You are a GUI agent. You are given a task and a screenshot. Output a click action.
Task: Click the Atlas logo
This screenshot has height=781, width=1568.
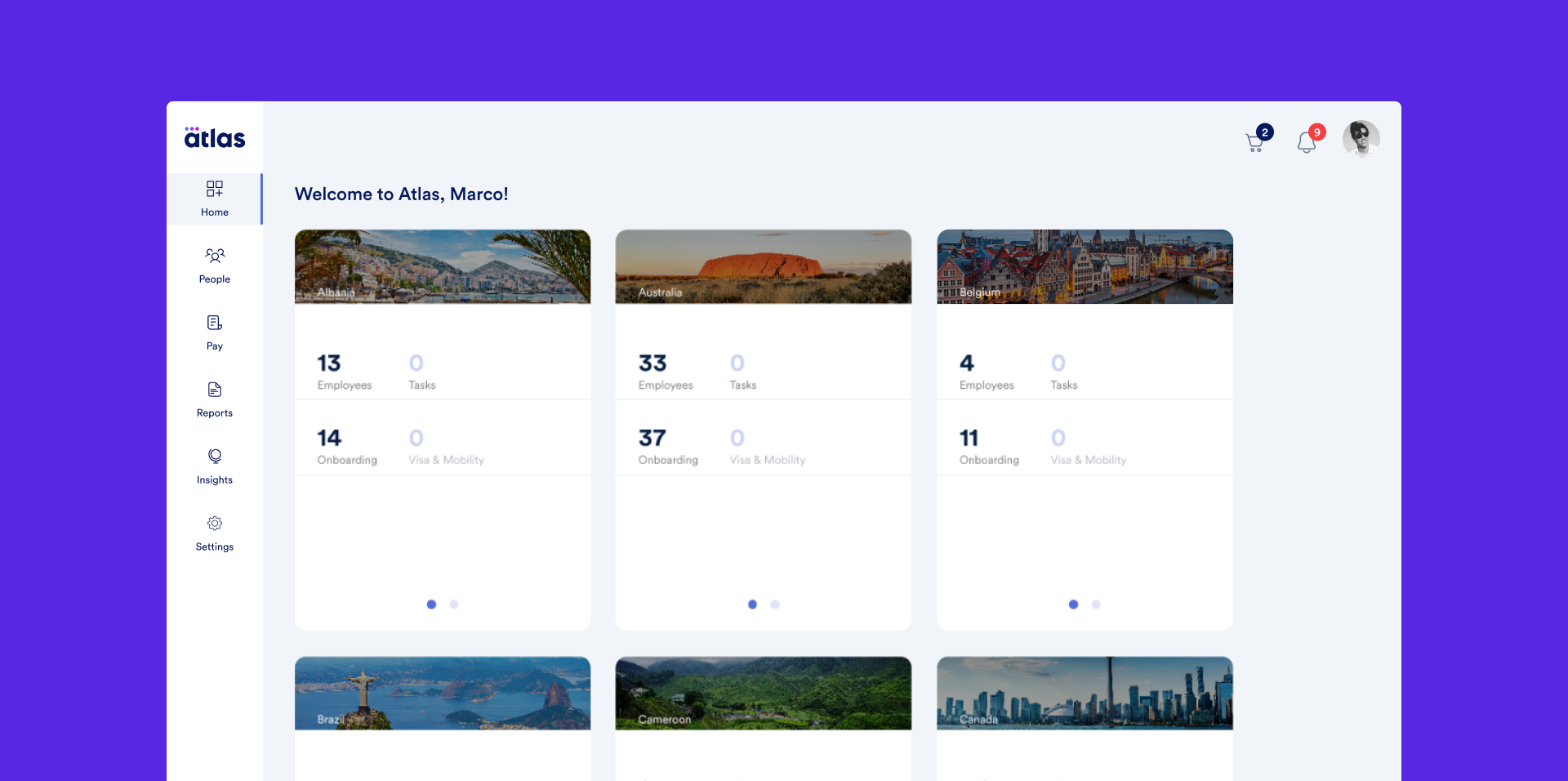pos(213,137)
